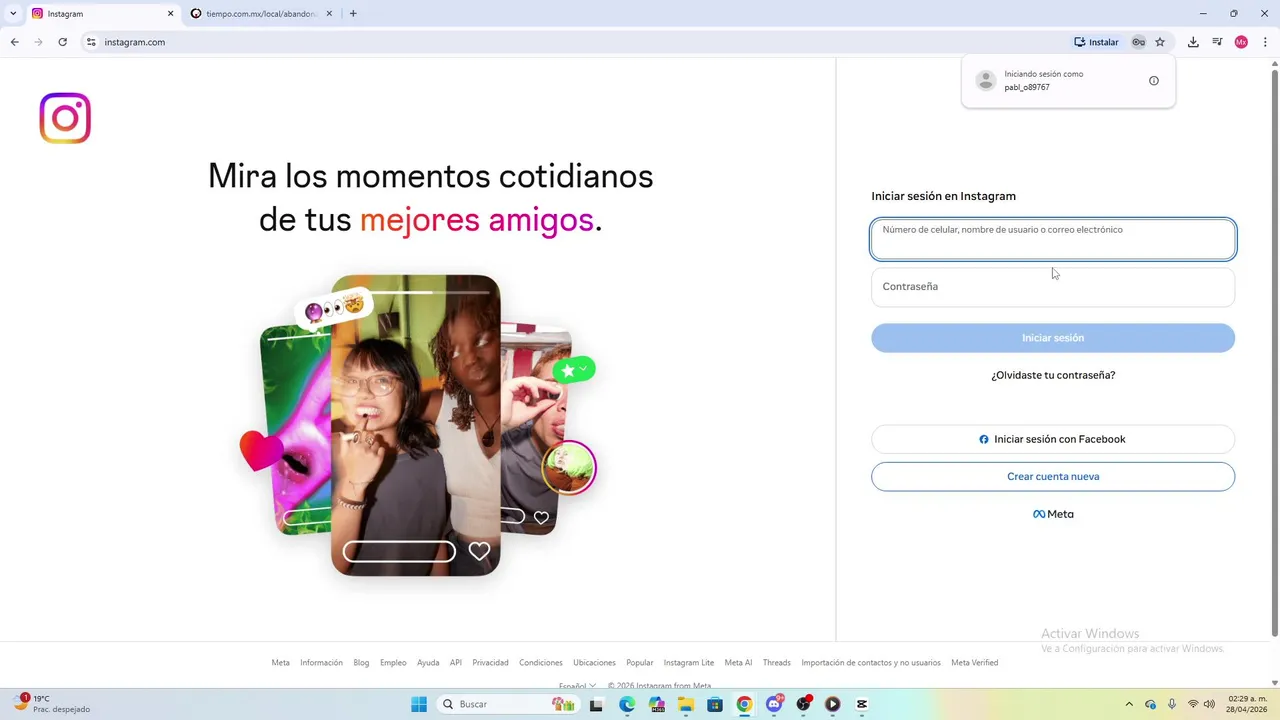Select the Instagram browser tab
Viewport: 1280px width, 720px height.
[102, 14]
